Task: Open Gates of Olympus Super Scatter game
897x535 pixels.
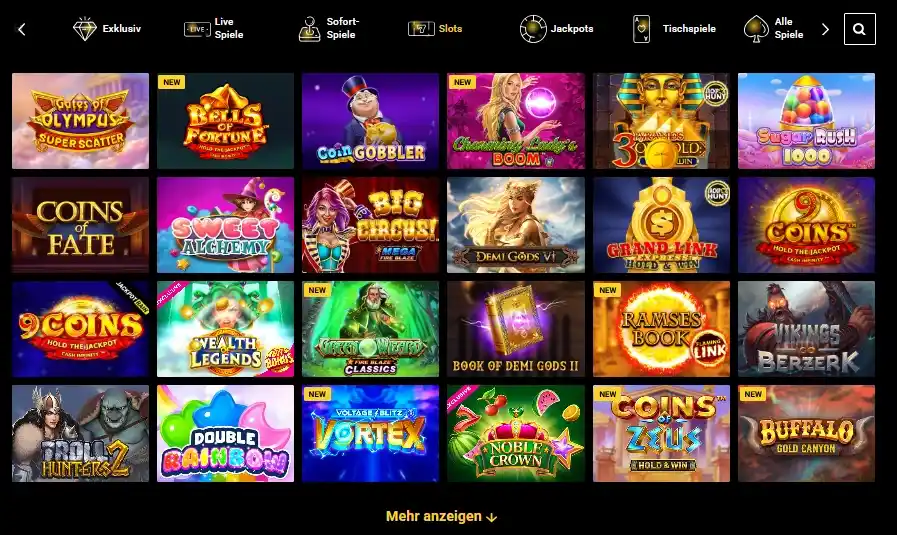Action: click(81, 121)
